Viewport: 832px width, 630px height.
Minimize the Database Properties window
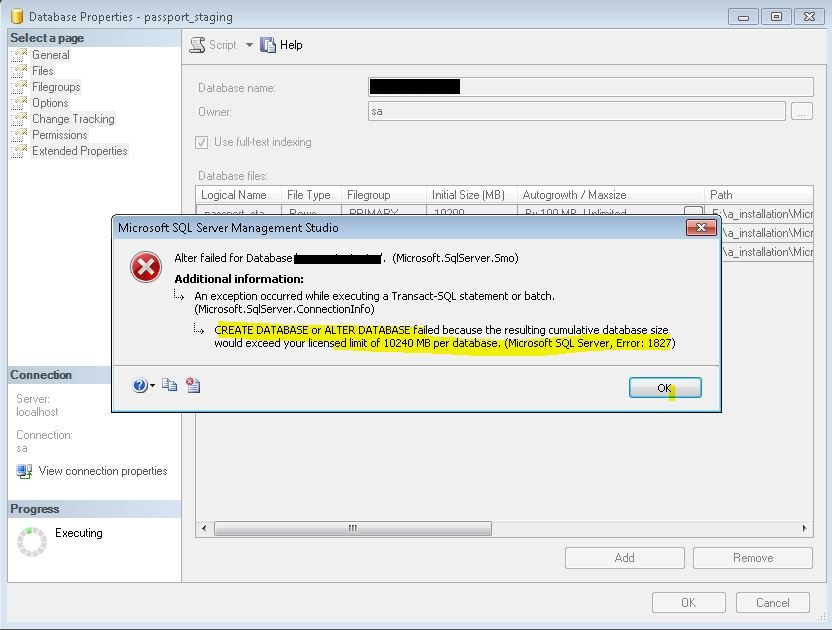(x=743, y=17)
